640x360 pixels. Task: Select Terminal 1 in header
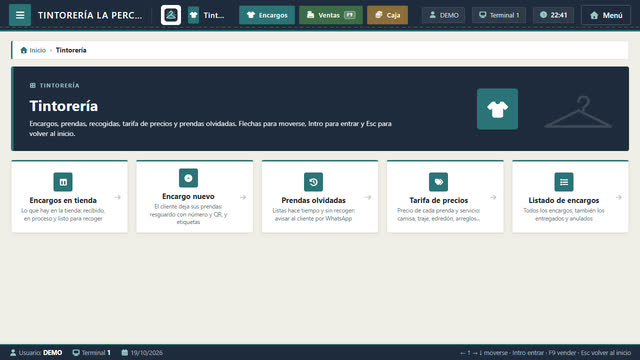[x=499, y=15]
